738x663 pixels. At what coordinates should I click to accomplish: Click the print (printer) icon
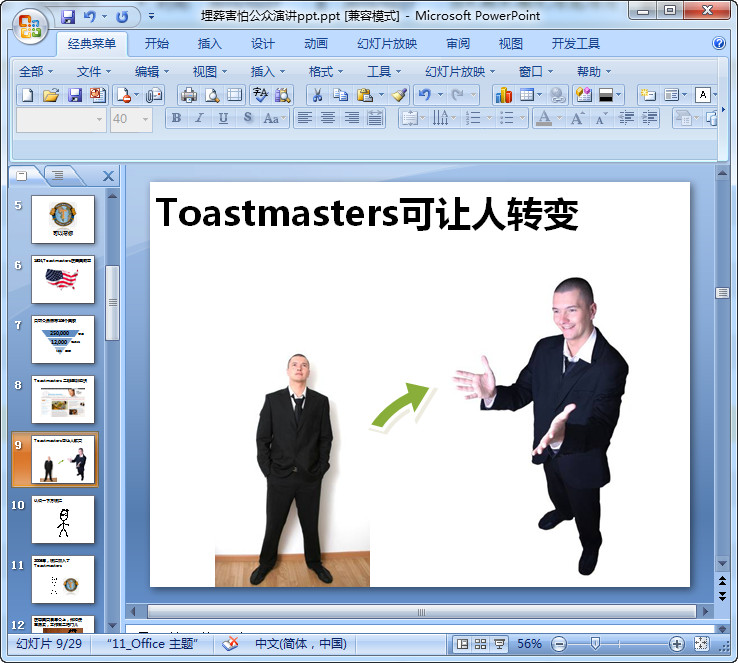189,95
